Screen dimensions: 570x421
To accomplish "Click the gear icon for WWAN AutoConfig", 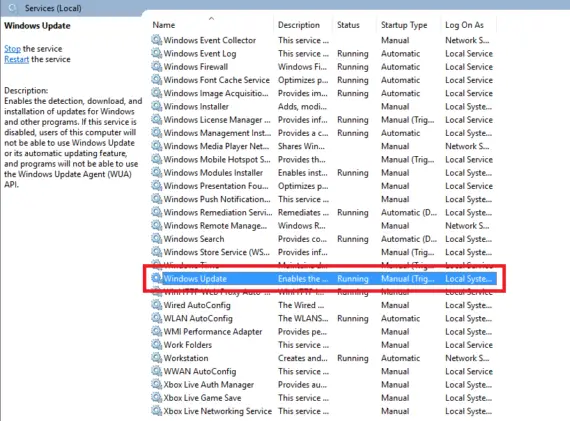I will [x=156, y=371].
